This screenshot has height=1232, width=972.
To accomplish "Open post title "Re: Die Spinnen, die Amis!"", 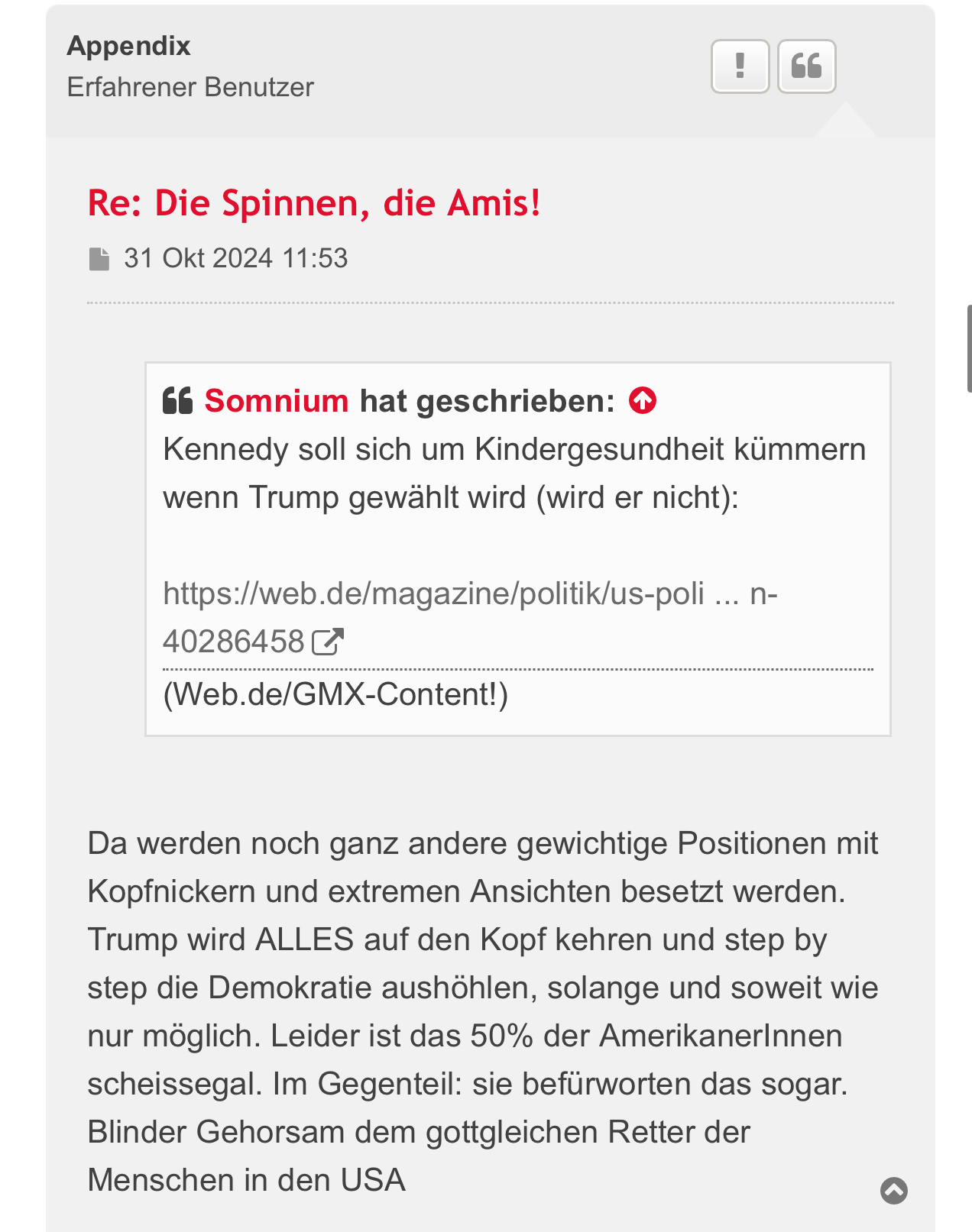I will [314, 203].
